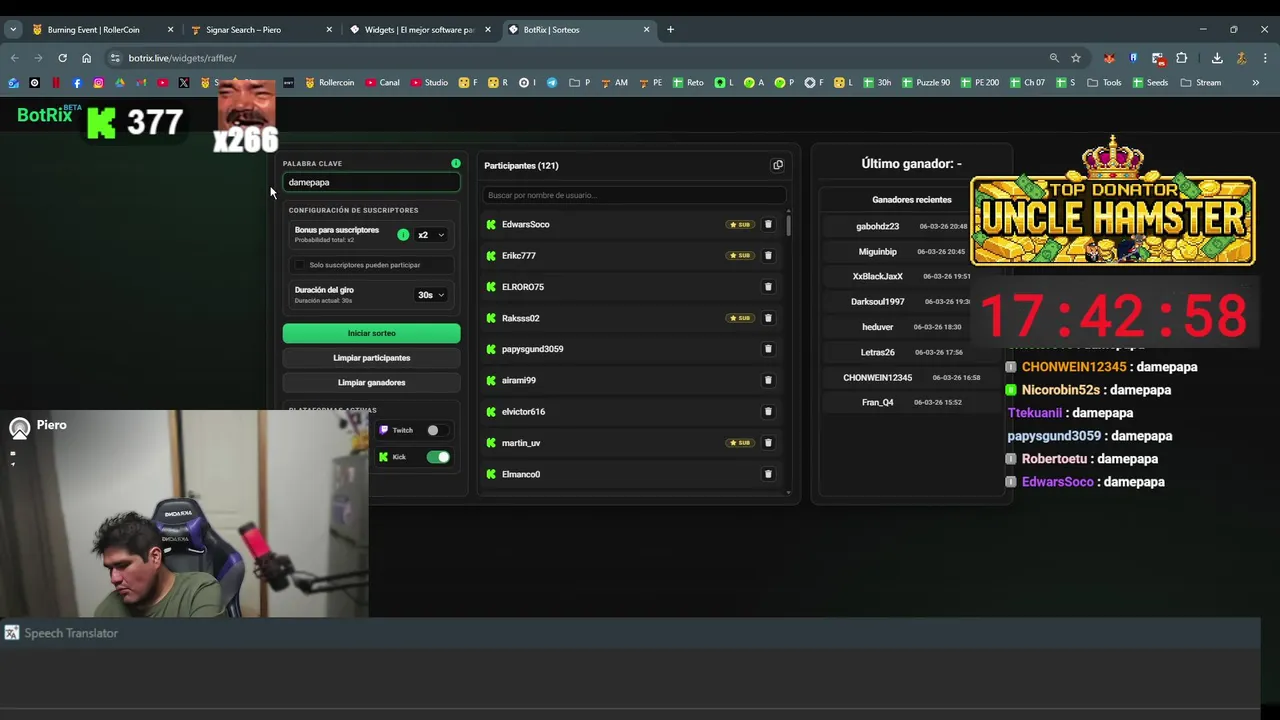The width and height of the screenshot is (1280, 720).
Task: Delete papysgund3059 from participants list
Action: point(768,349)
